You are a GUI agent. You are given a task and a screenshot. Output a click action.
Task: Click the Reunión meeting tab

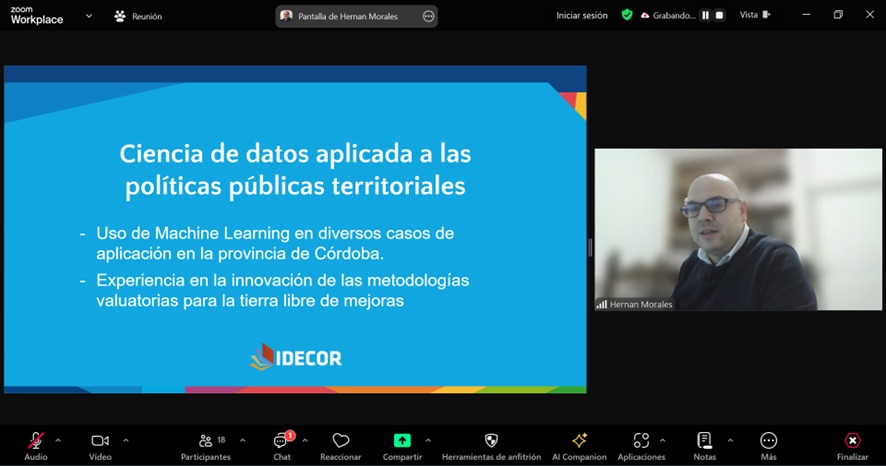tap(138, 16)
